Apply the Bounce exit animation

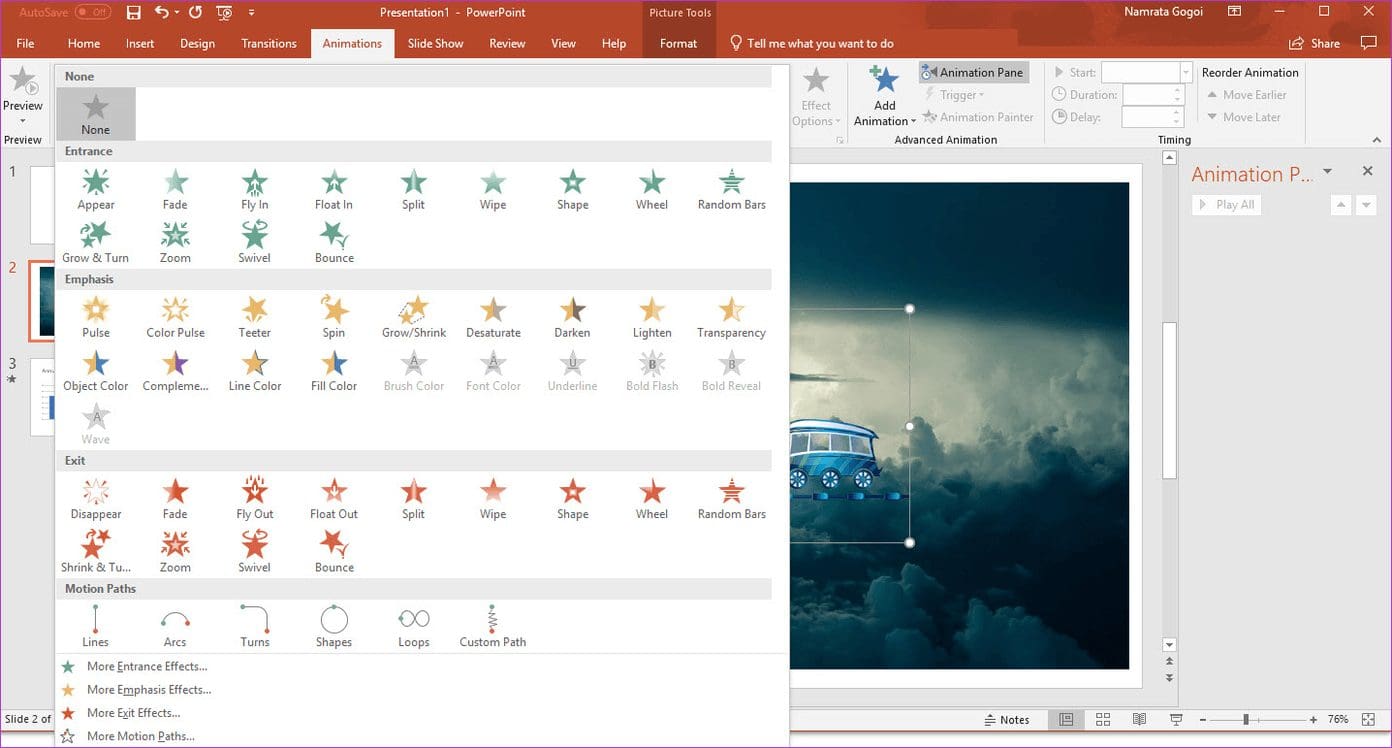tap(334, 551)
